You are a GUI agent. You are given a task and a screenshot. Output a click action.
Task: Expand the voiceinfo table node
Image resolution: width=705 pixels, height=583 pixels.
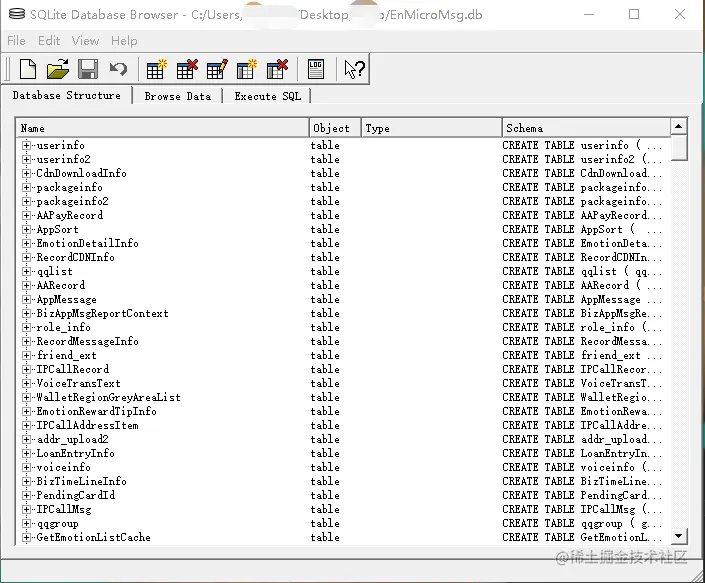pyautogui.click(x=26, y=467)
